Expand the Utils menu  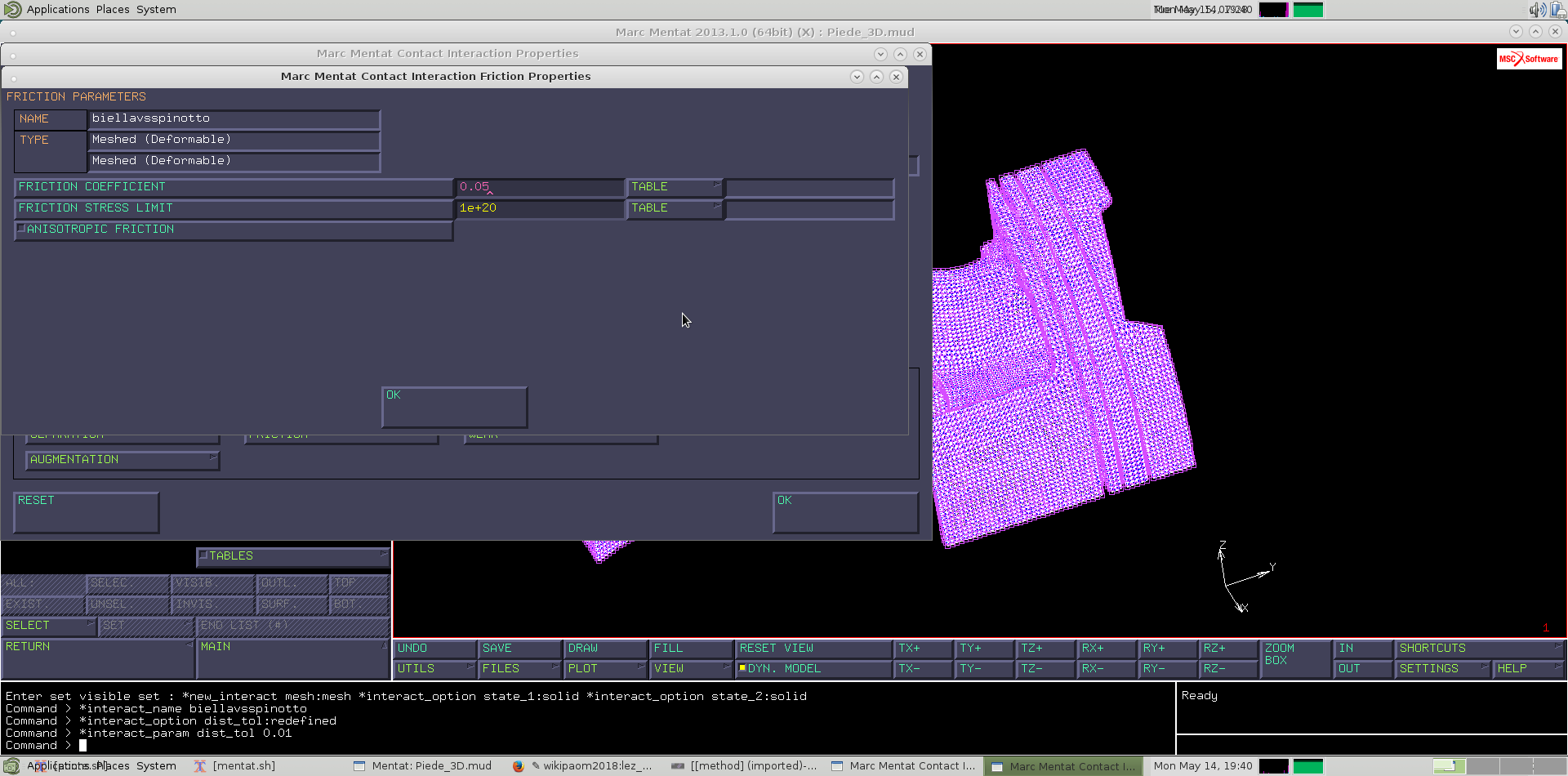435,669
